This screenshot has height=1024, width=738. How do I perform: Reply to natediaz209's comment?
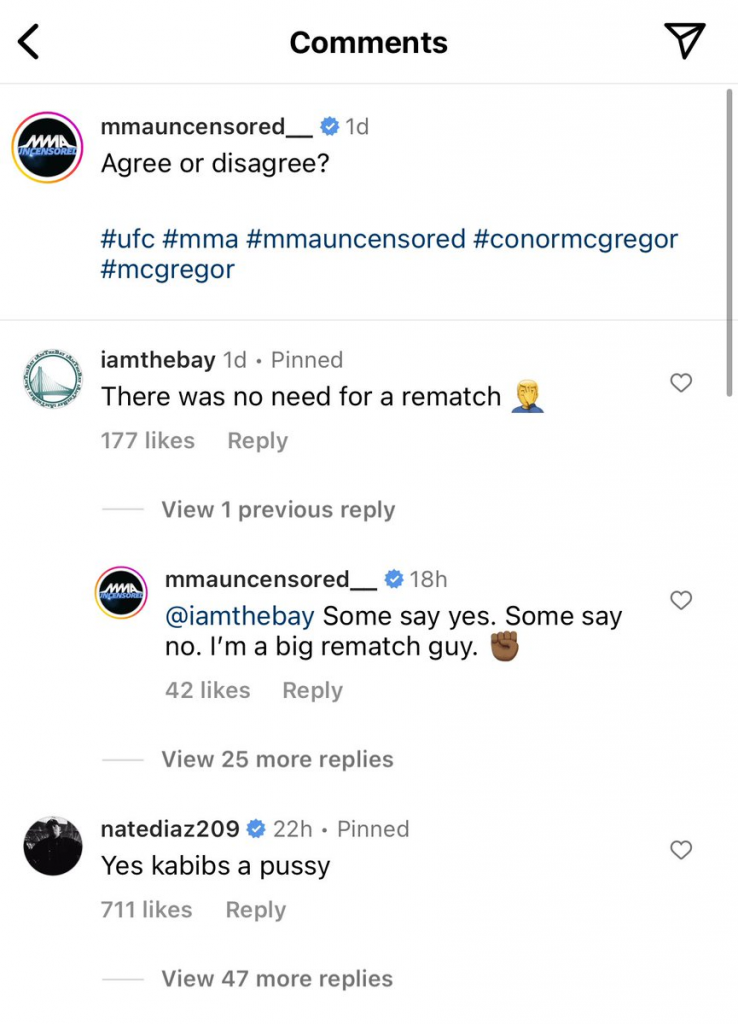click(255, 910)
